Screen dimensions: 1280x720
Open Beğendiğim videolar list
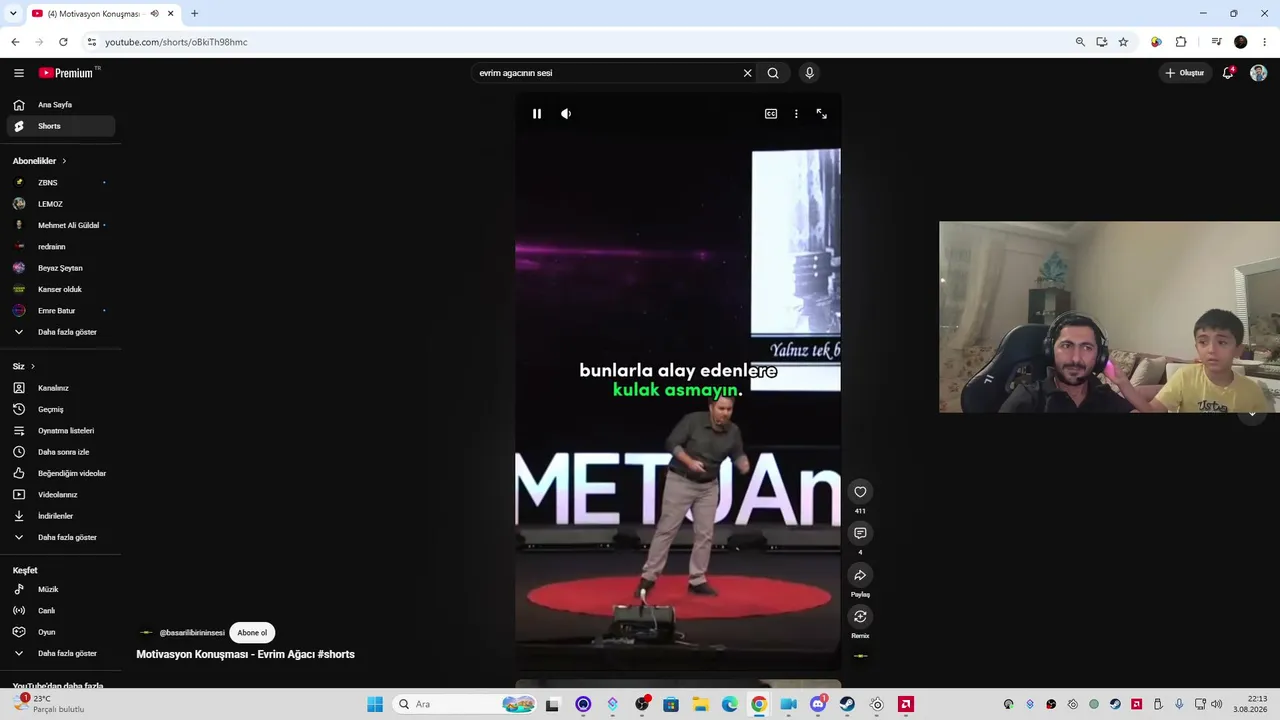point(61,473)
